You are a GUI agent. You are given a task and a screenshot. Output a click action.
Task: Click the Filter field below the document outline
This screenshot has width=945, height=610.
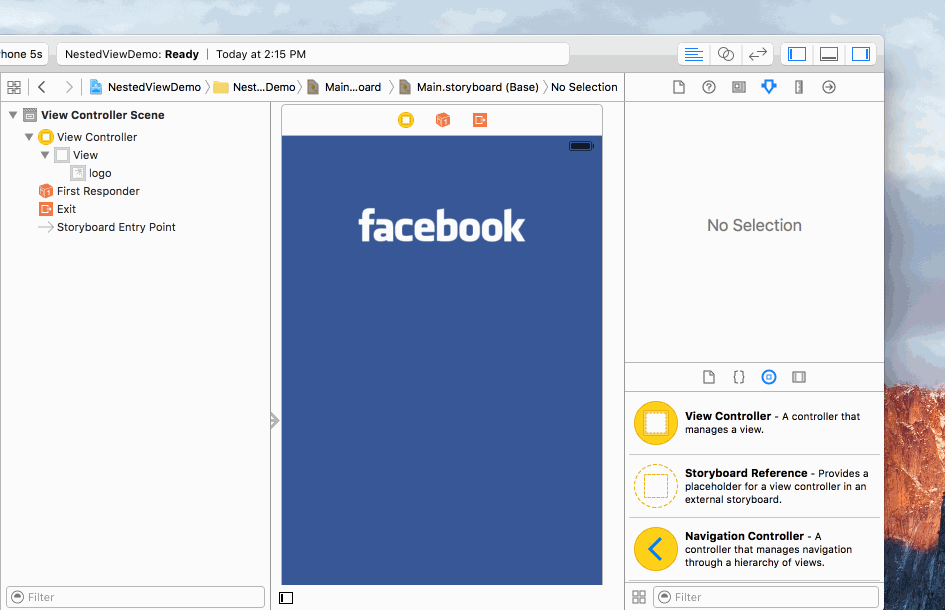[135, 597]
